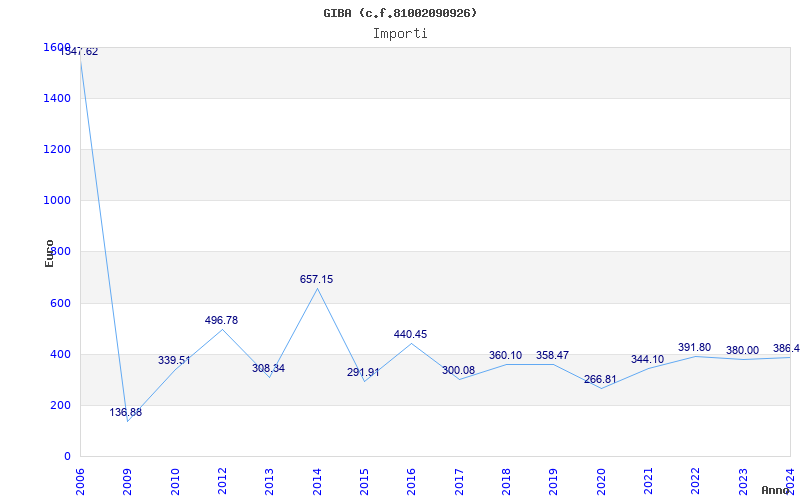This screenshot has width=800, height=500.
Task: Click the 1400 y-axis tick label
Action: click(57, 98)
